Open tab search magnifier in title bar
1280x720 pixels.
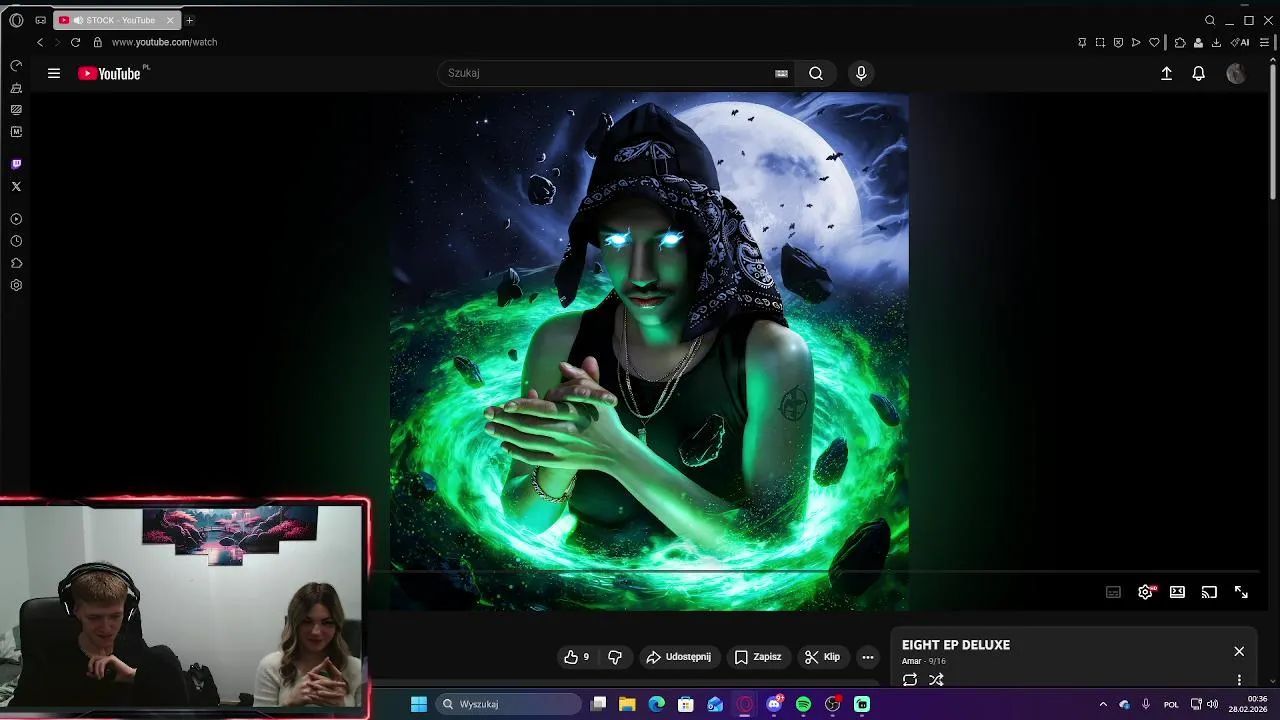click(x=1210, y=20)
